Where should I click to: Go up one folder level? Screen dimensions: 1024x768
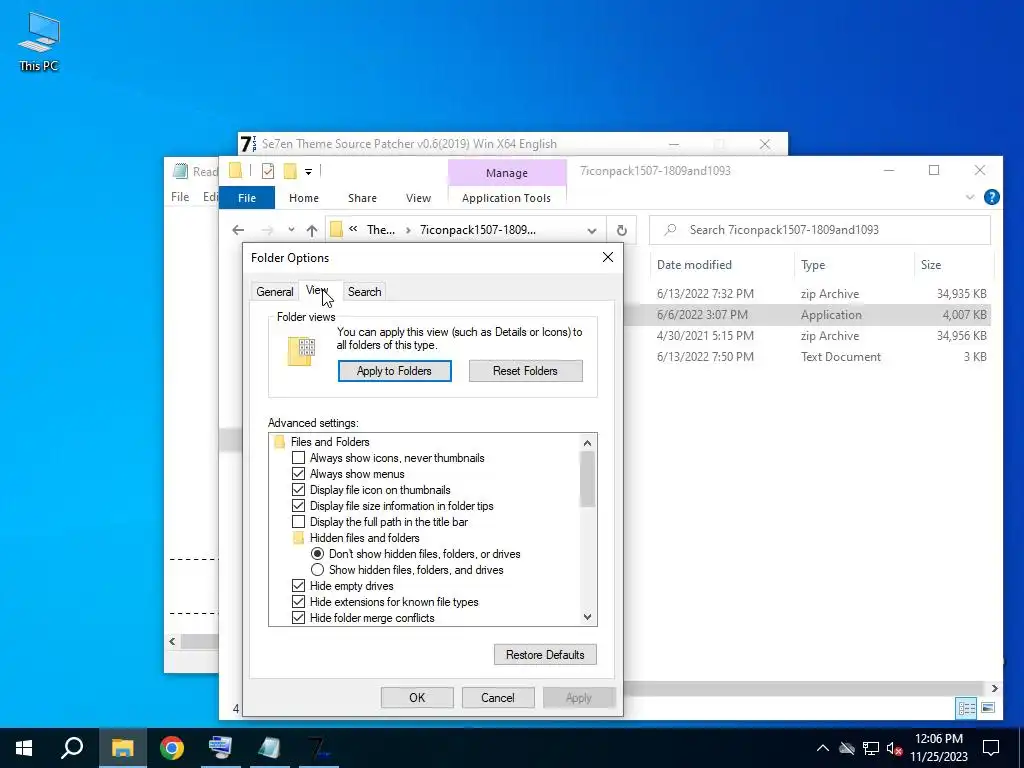(x=312, y=230)
